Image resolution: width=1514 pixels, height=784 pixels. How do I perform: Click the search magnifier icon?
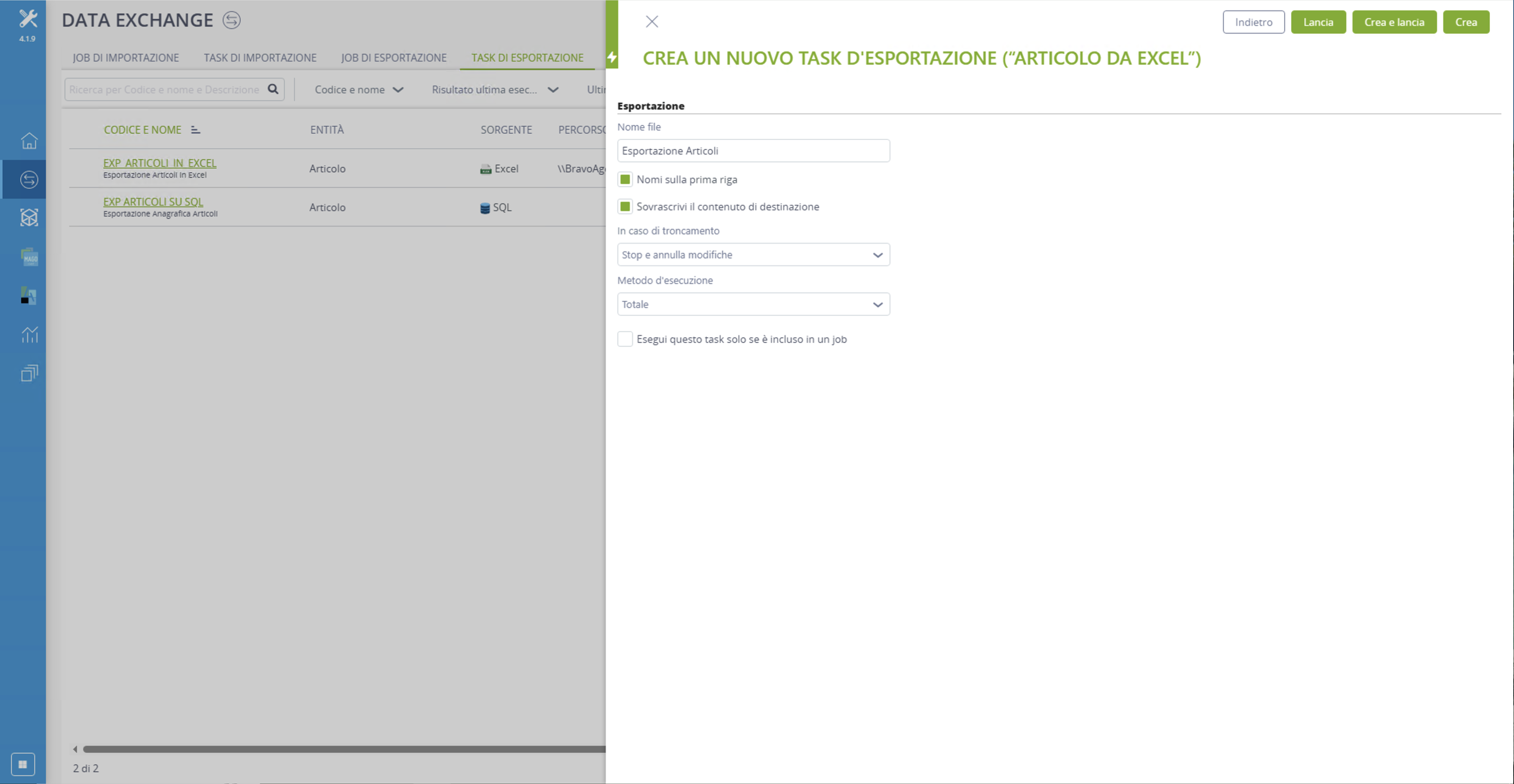tap(273, 89)
